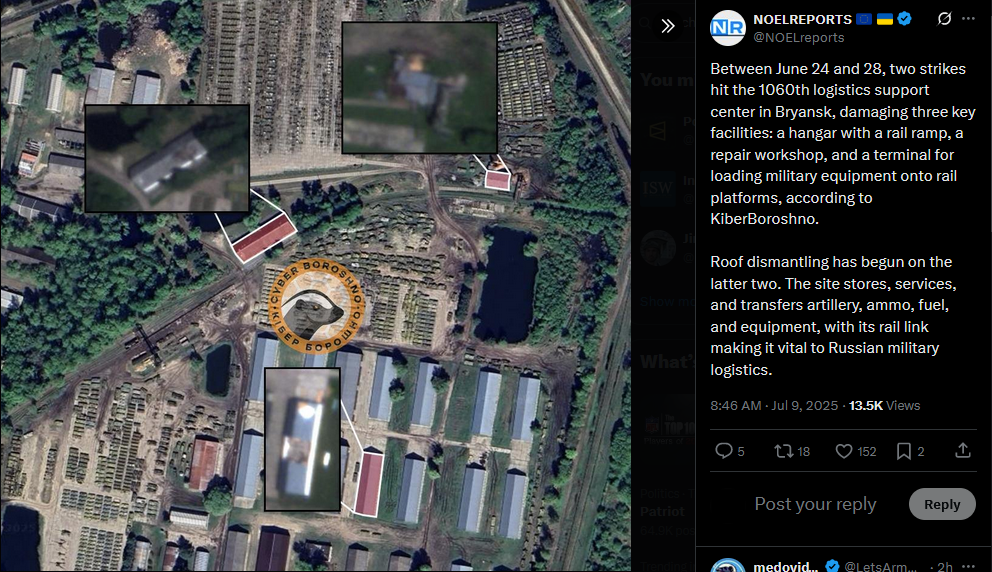
Task: Open the satellite image of Bryansk base
Action: pos(316,286)
